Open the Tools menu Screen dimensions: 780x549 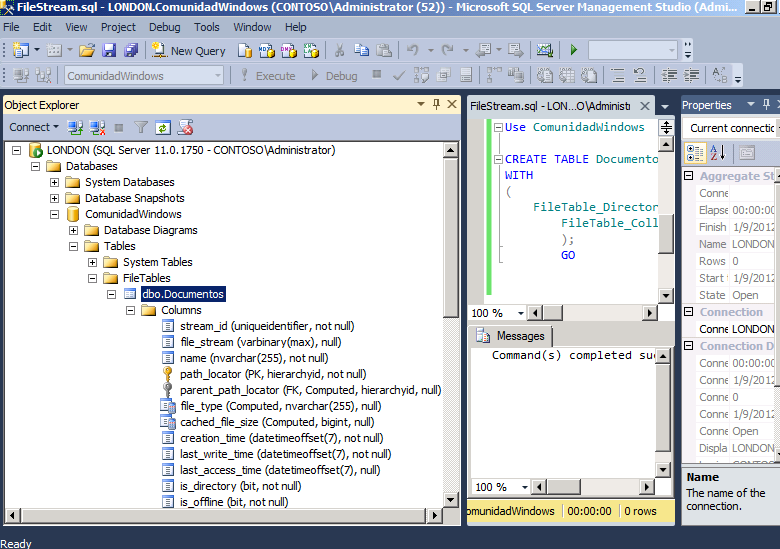tap(206, 27)
